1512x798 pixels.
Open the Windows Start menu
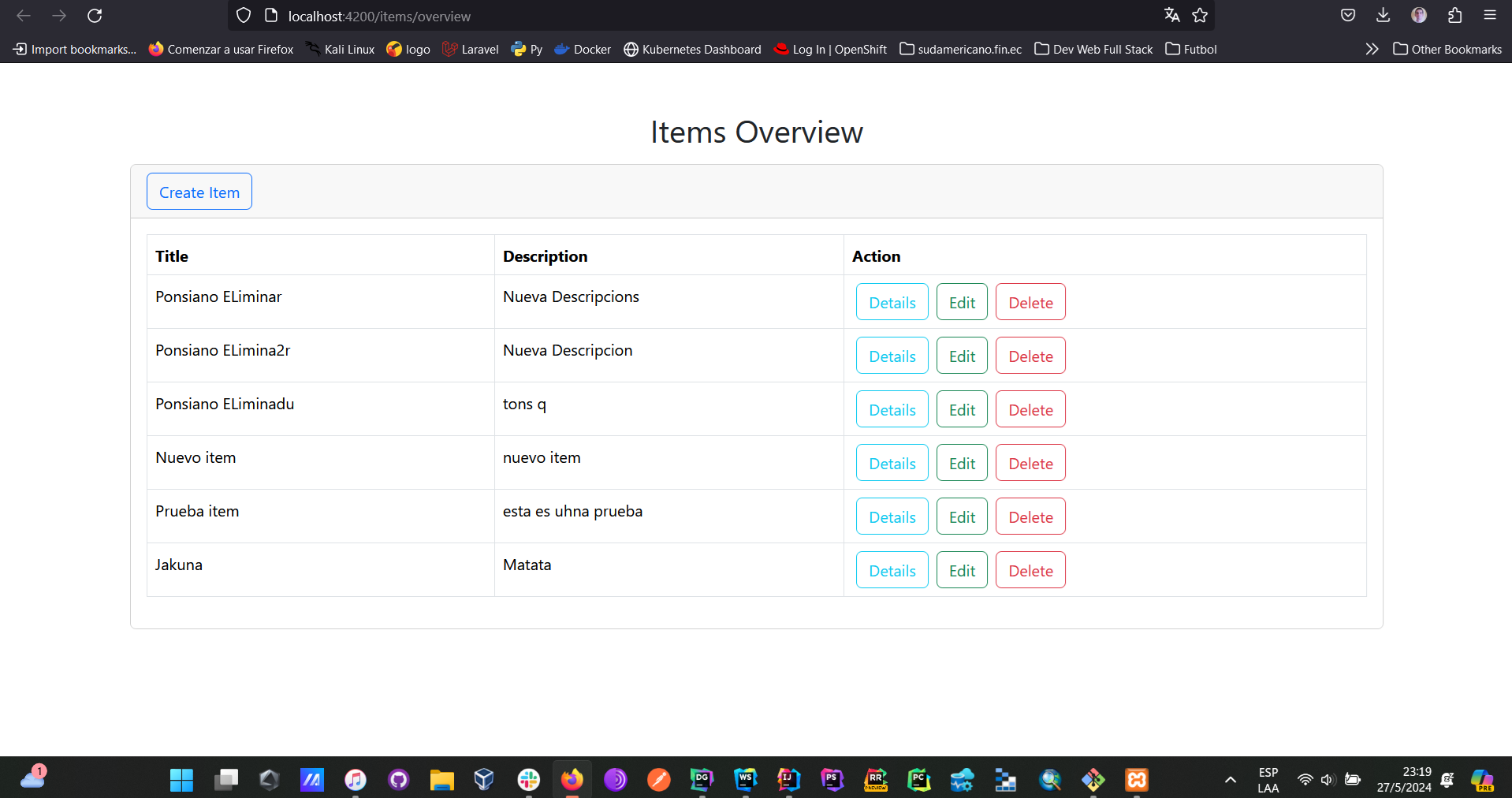pyautogui.click(x=181, y=780)
